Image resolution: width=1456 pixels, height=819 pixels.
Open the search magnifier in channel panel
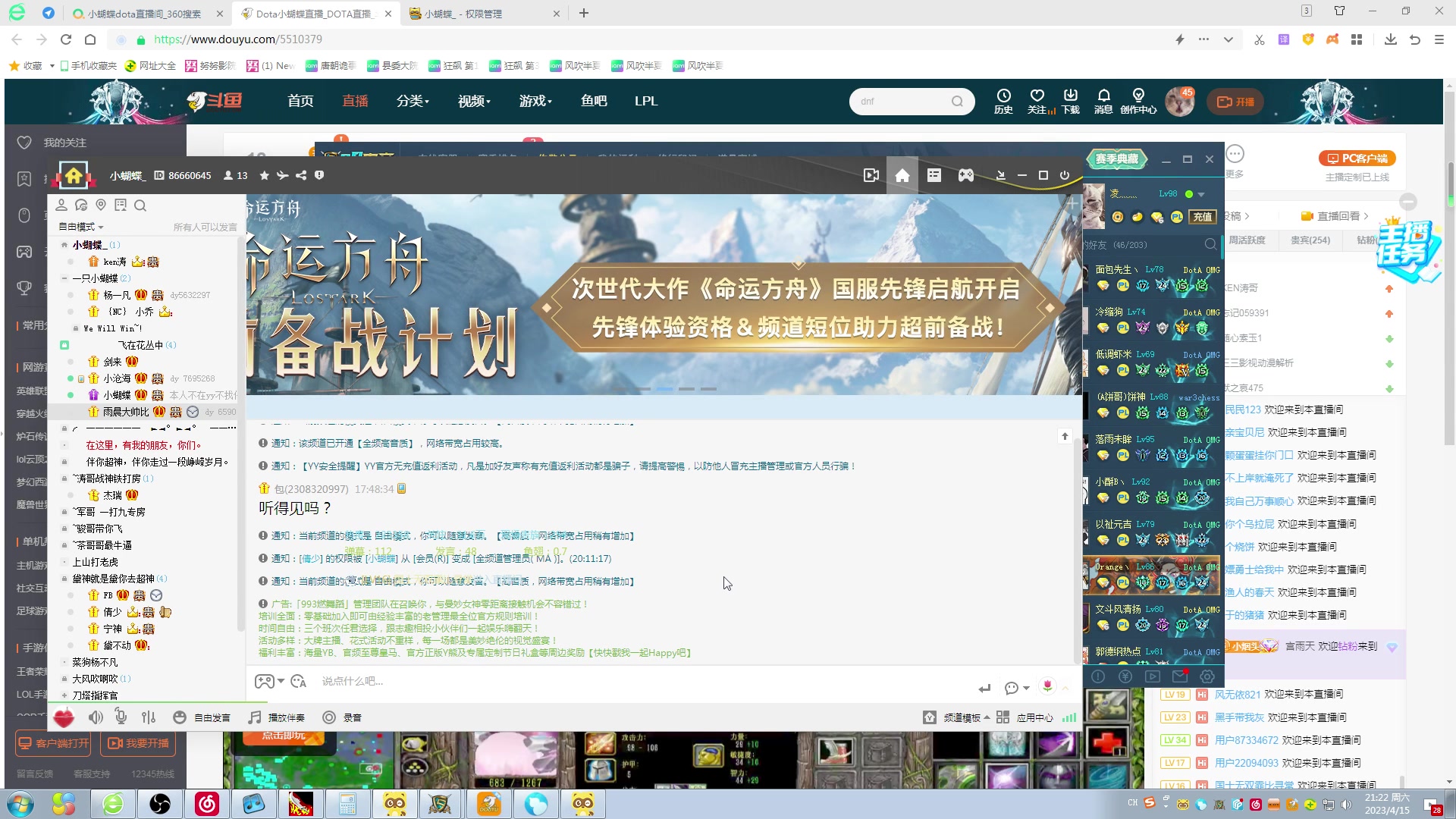tap(140, 206)
